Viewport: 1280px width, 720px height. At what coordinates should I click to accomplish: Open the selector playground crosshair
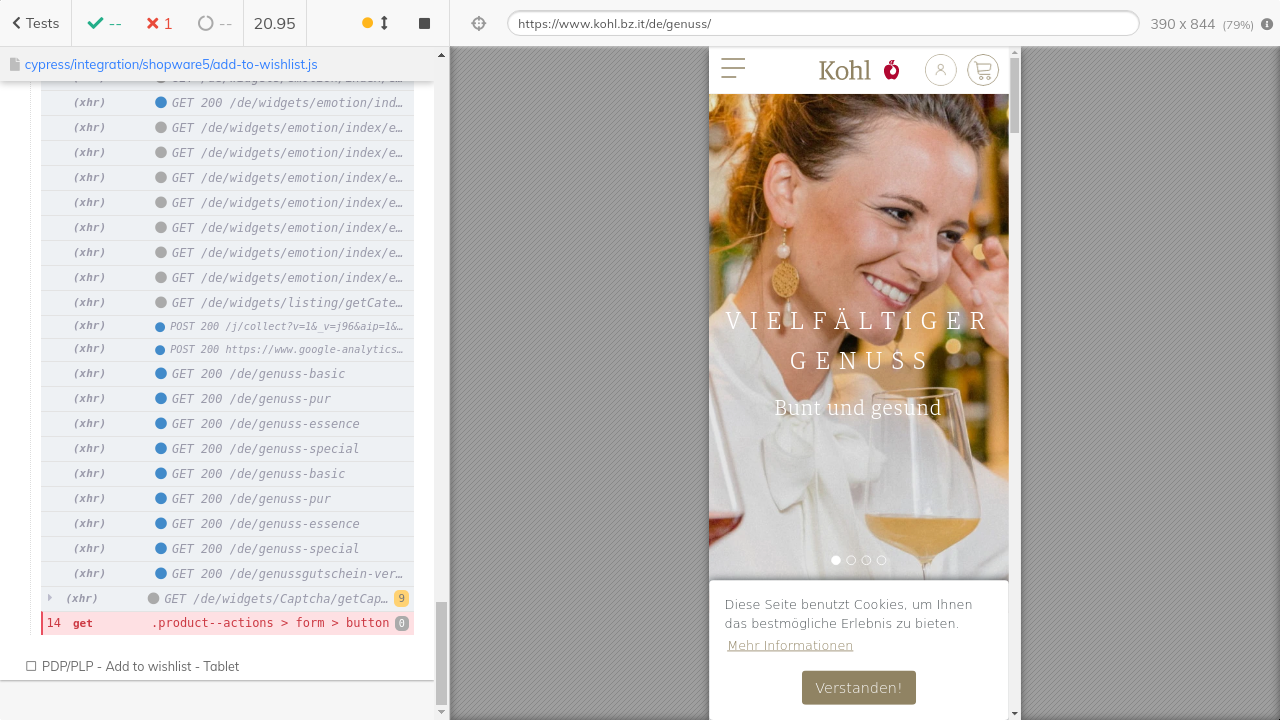478,23
